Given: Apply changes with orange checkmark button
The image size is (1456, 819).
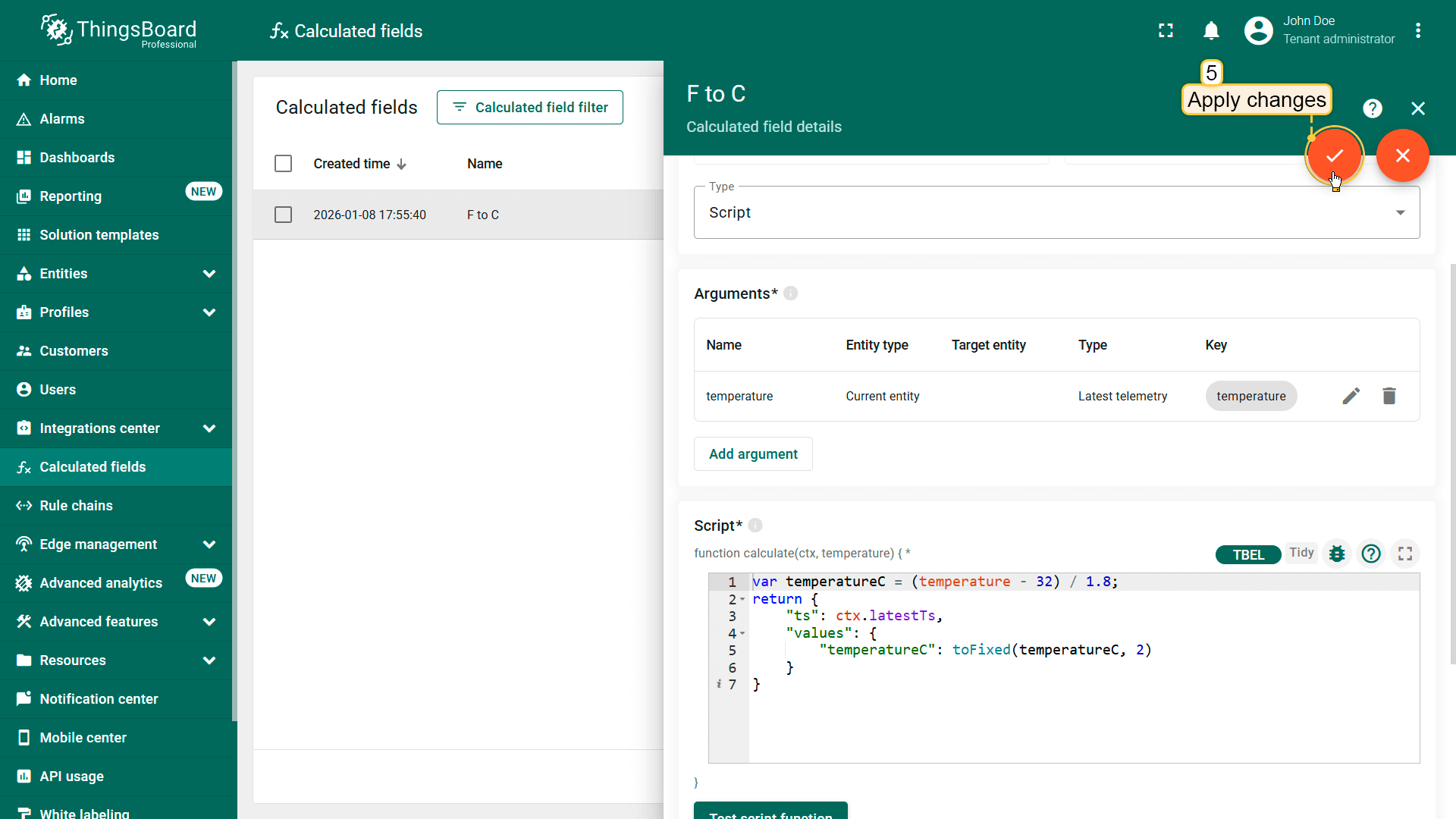Looking at the screenshot, I should (x=1334, y=155).
